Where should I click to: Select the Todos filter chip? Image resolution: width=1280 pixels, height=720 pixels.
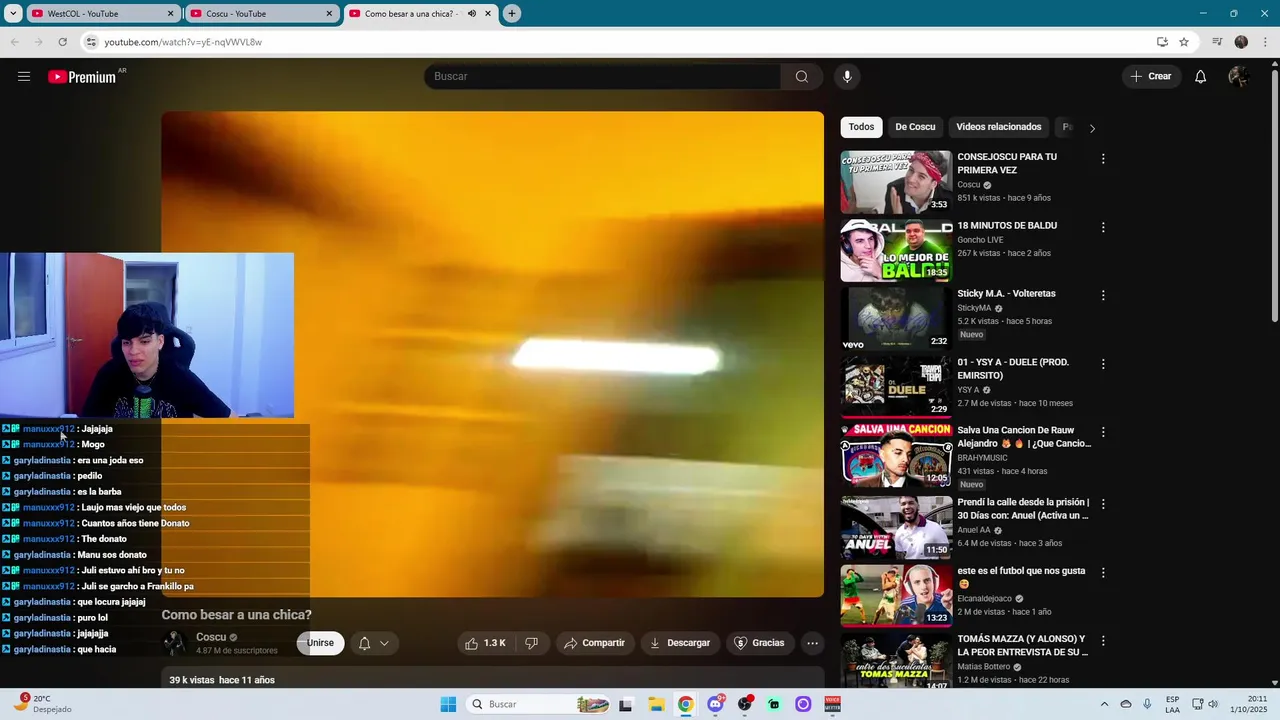click(861, 127)
